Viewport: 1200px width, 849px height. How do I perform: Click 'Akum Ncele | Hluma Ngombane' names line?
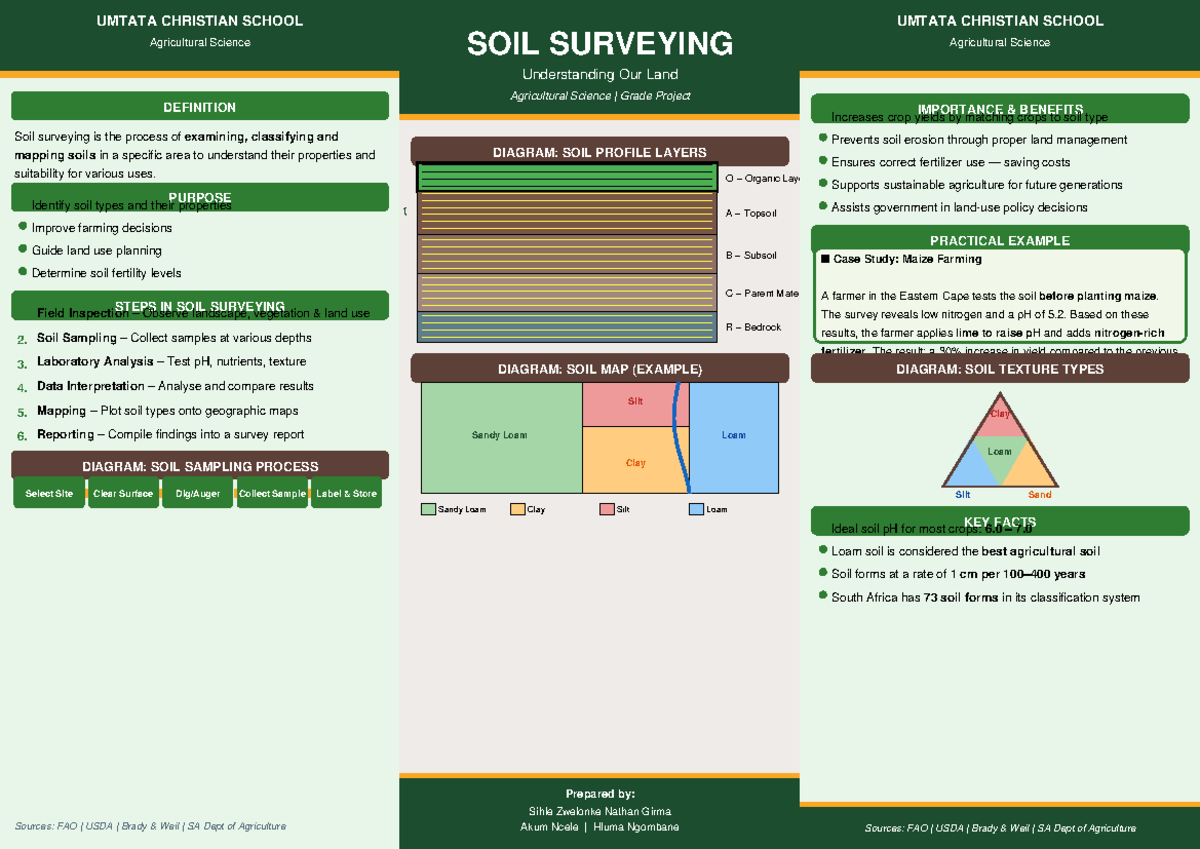click(x=600, y=827)
